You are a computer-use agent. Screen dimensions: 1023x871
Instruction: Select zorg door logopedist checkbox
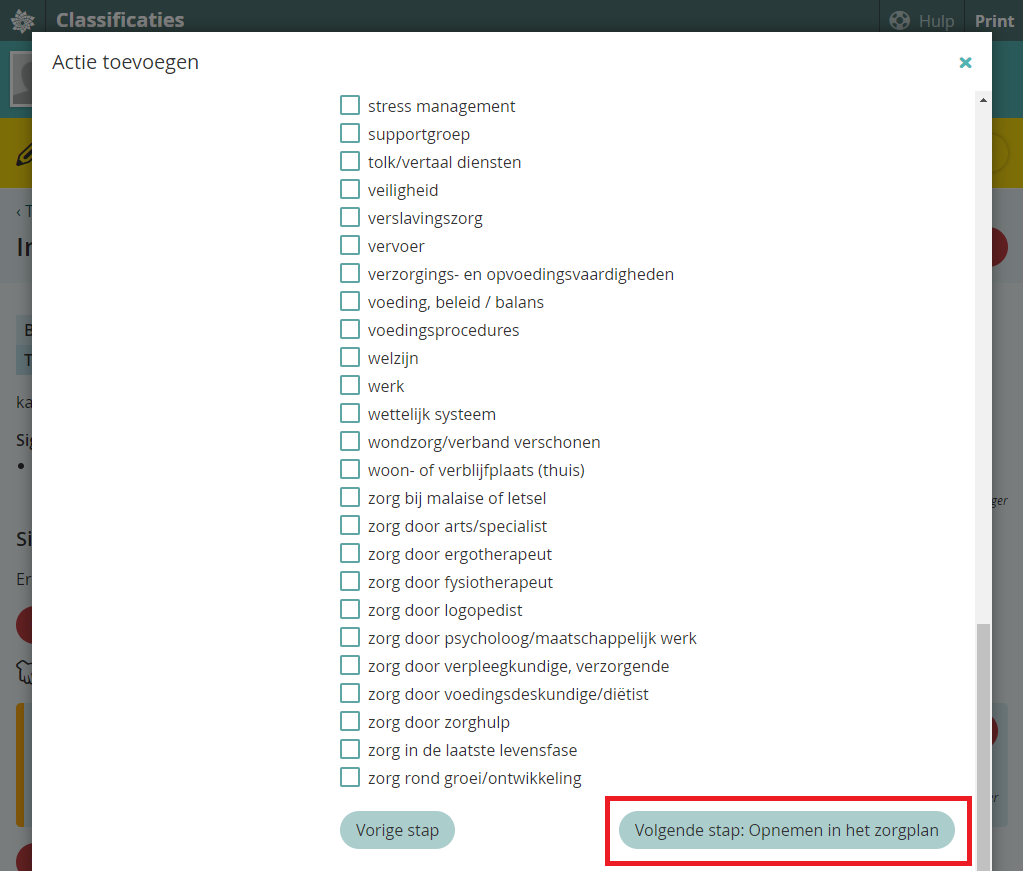[350, 610]
